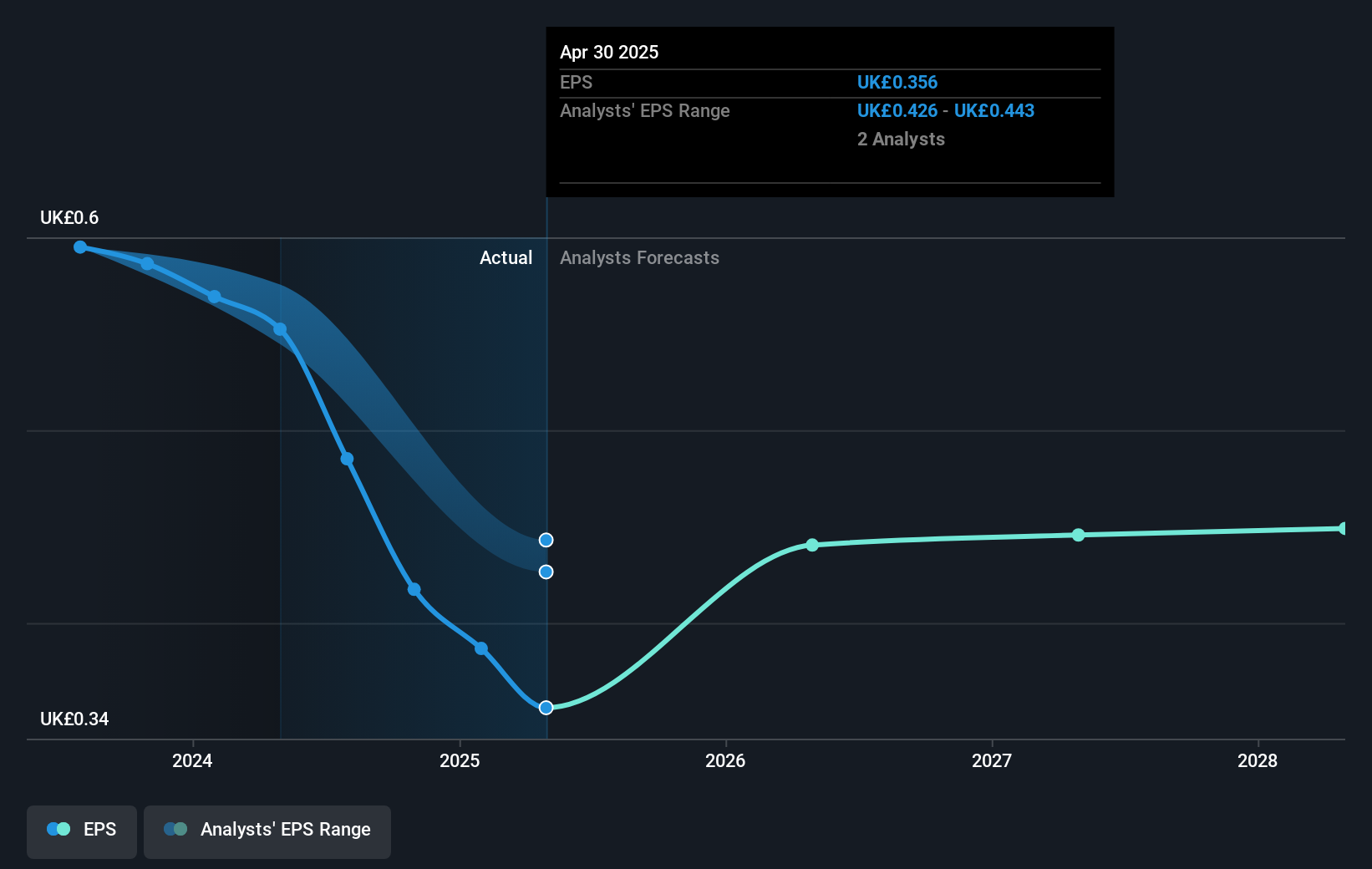Click the EPS legend dot icon
The image size is (1372, 869).
pos(56,829)
